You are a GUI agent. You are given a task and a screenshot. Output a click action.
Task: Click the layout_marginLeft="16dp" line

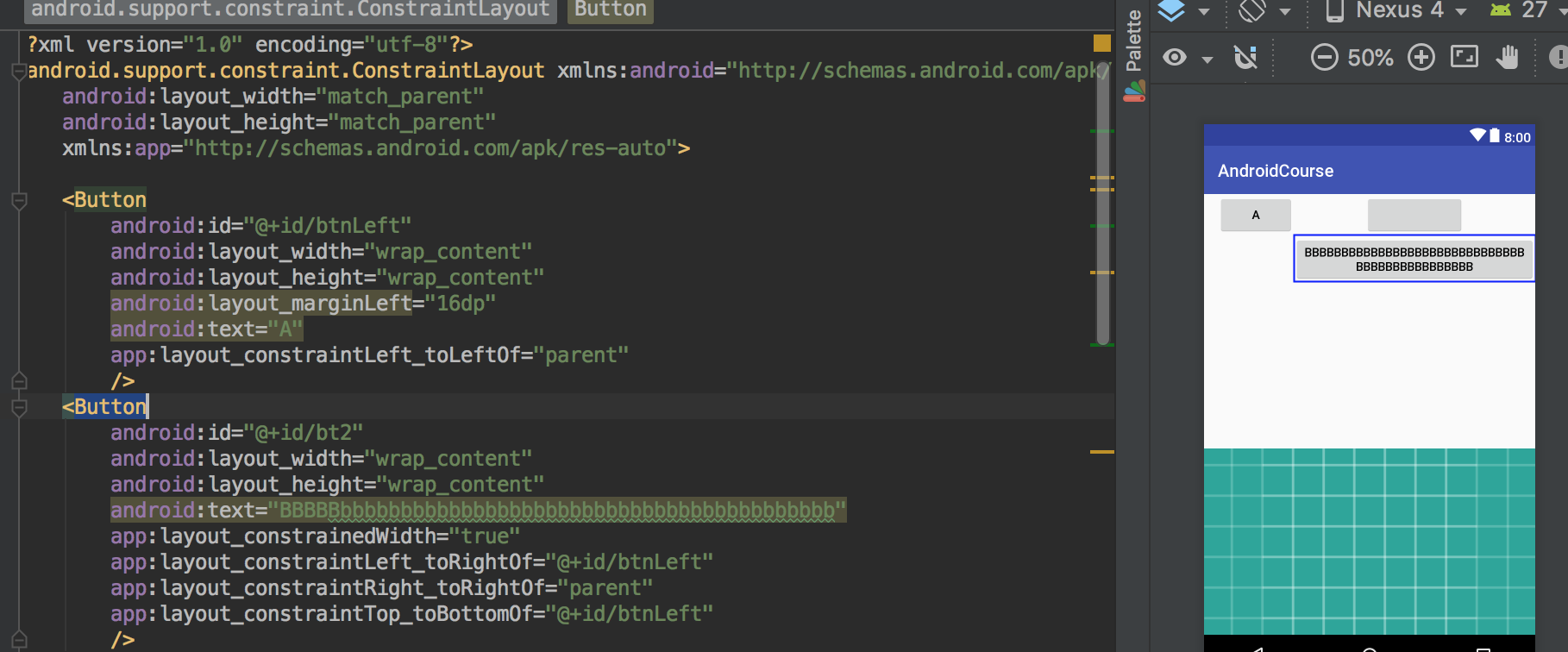[303, 304]
